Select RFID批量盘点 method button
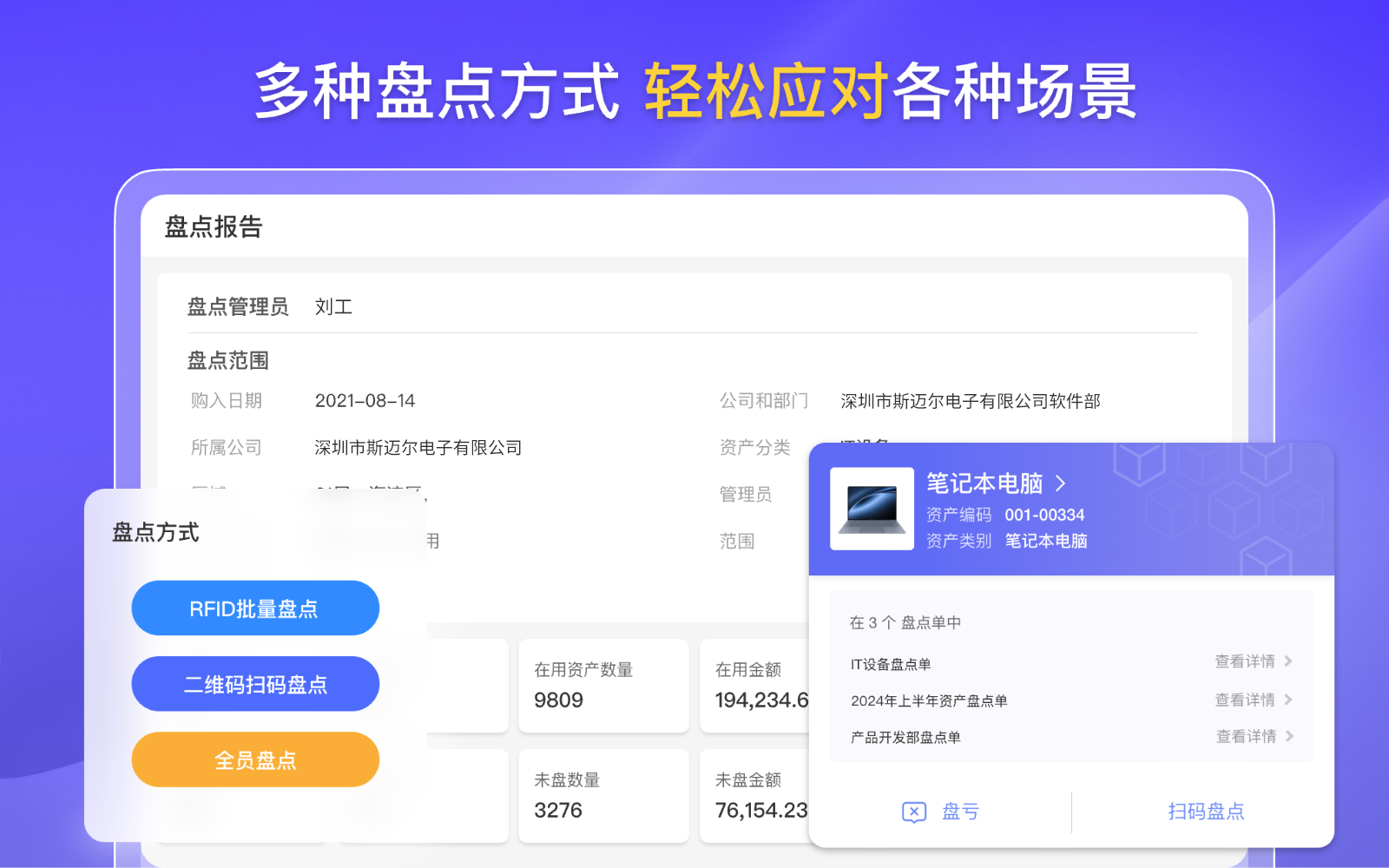 pyautogui.click(x=255, y=608)
